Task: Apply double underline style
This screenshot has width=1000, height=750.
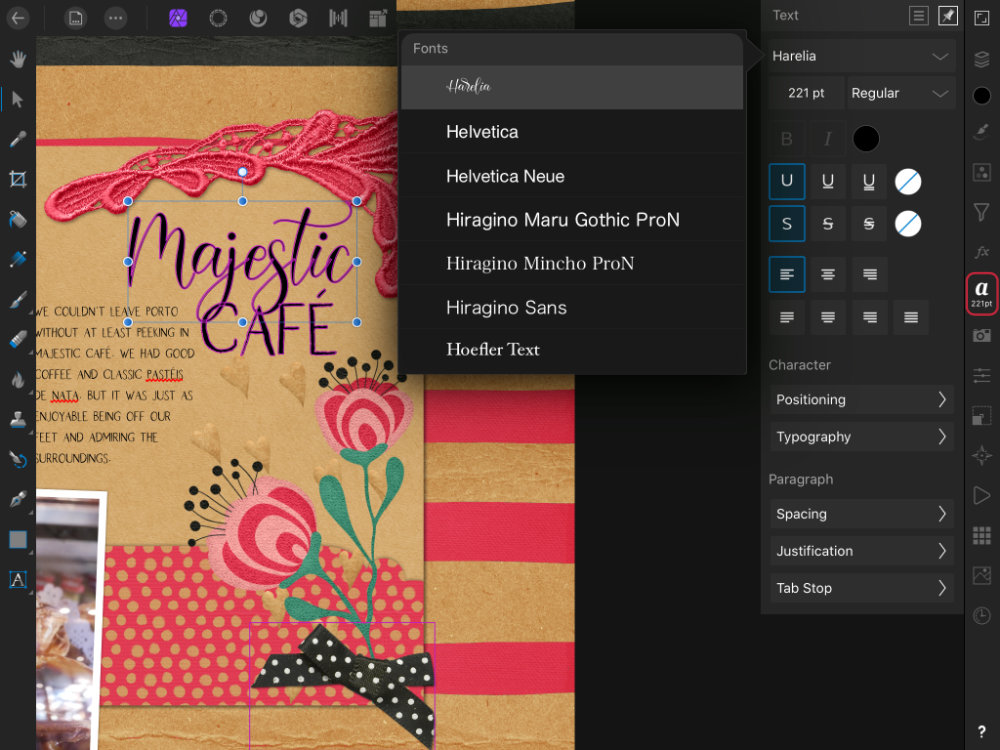Action: click(869, 181)
